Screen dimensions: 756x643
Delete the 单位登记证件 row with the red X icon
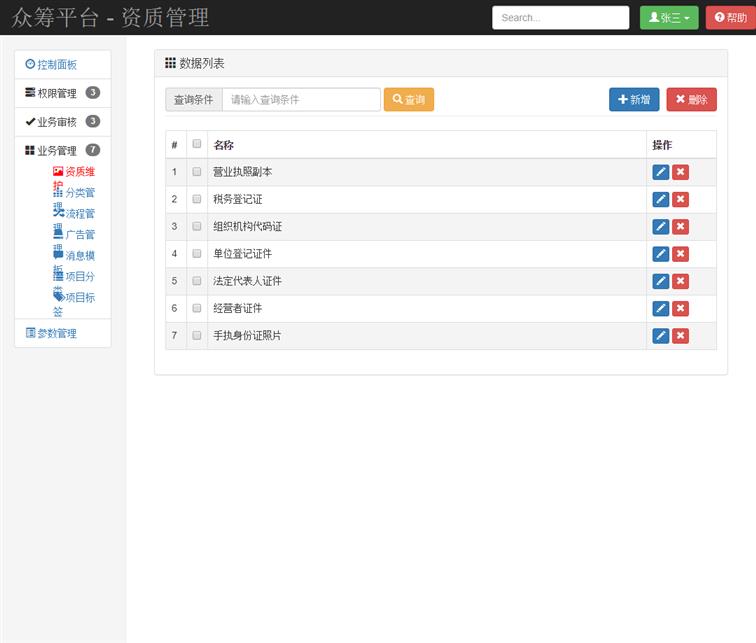pyautogui.click(x=680, y=254)
